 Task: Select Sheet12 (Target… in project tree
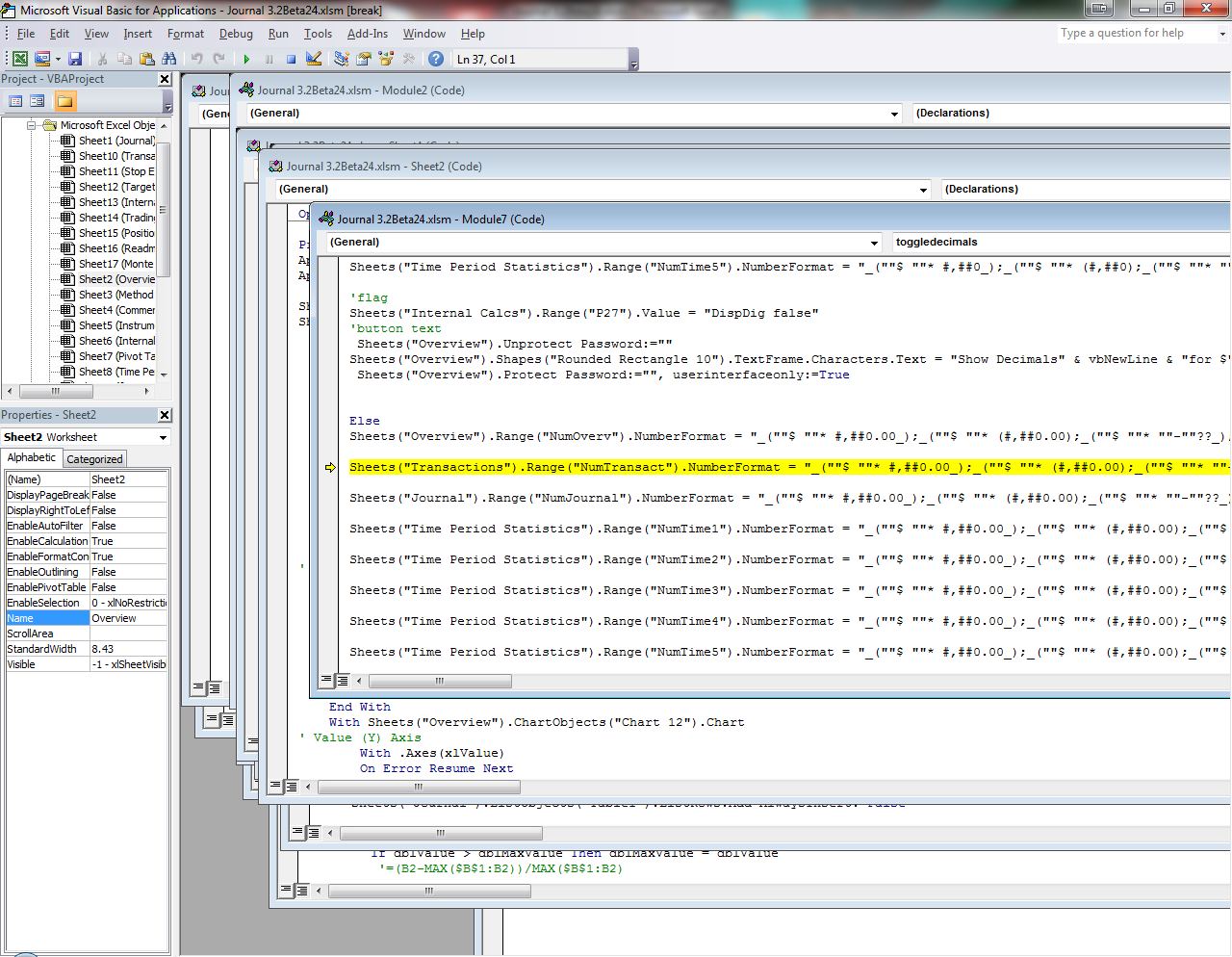(x=116, y=187)
